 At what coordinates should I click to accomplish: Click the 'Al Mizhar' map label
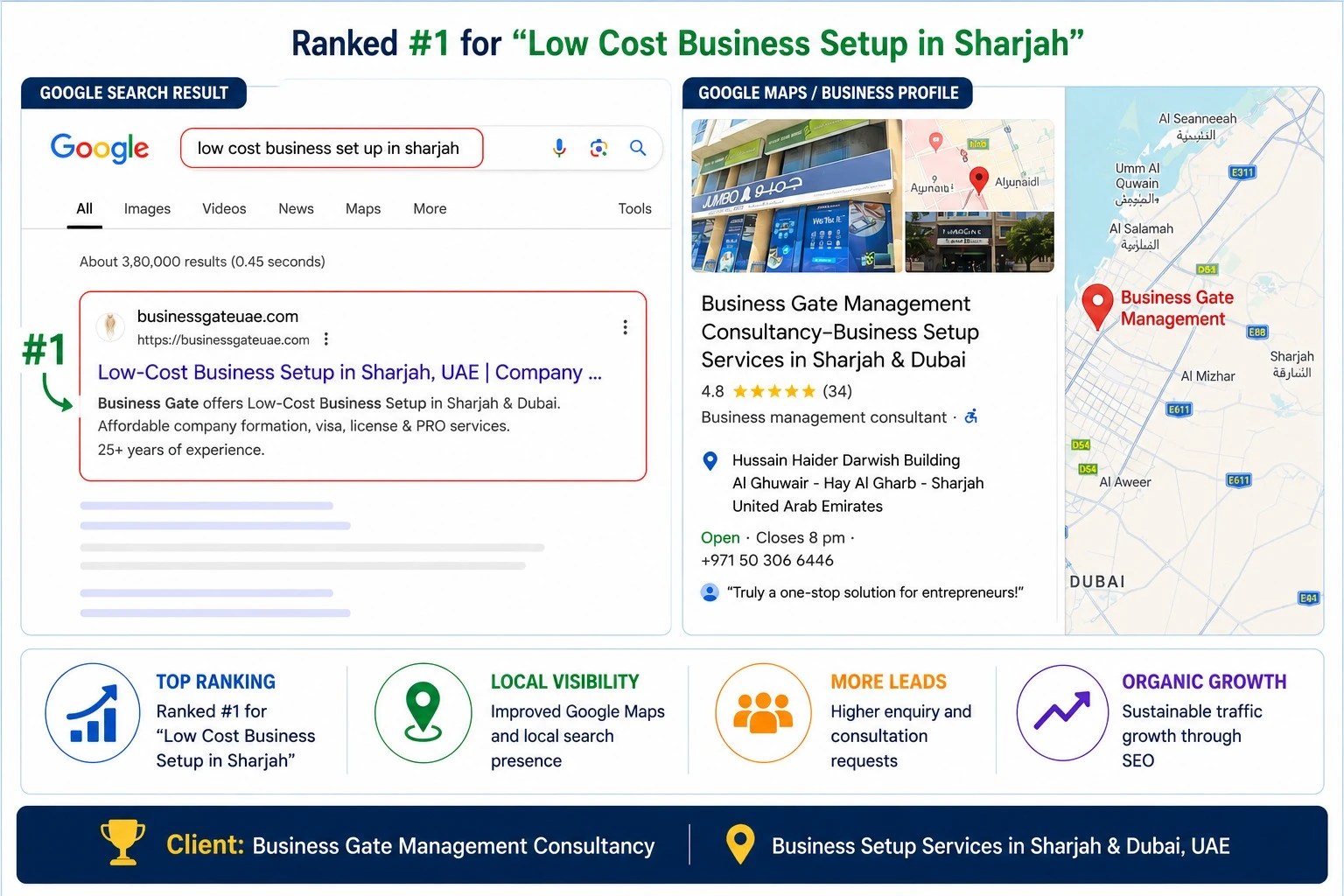(1207, 376)
